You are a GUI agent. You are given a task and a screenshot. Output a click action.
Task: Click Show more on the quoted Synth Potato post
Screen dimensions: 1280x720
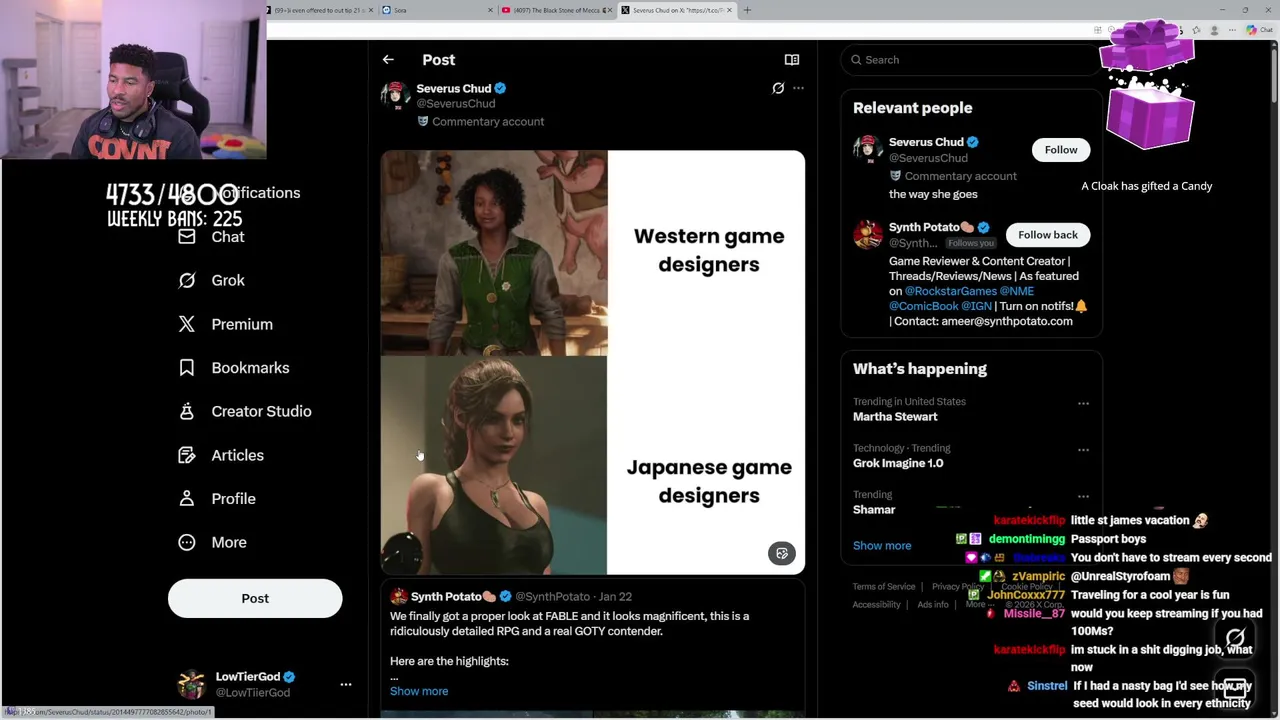[419, 691]
